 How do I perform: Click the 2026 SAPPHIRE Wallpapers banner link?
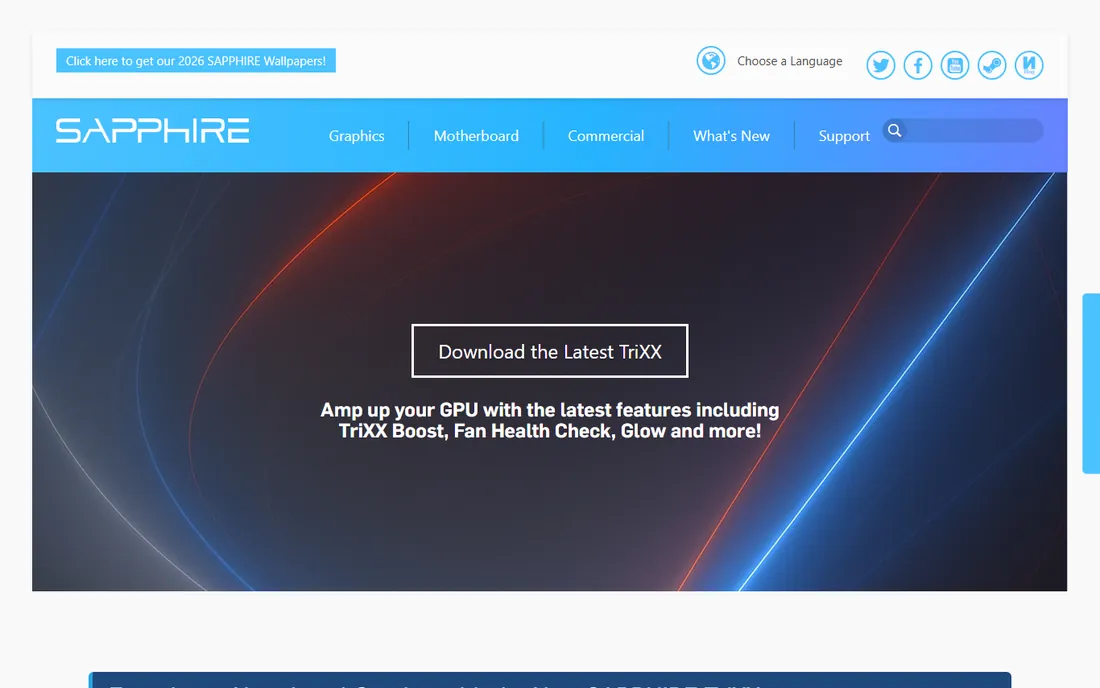tap(196, 60)
